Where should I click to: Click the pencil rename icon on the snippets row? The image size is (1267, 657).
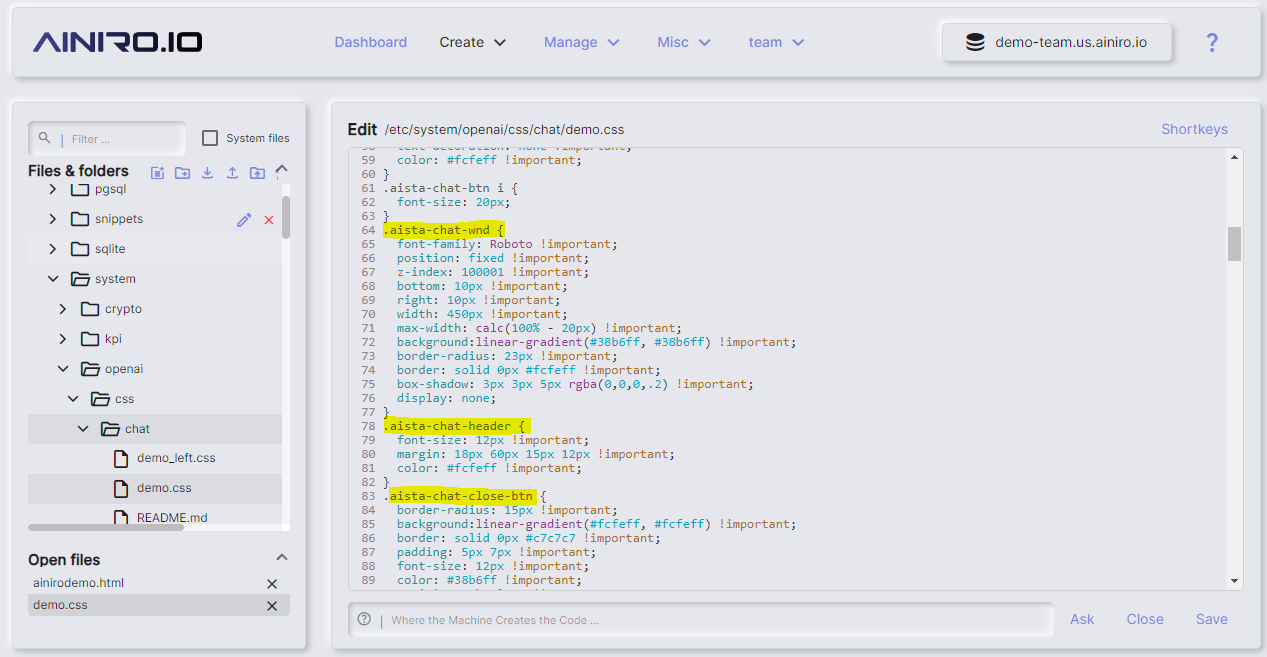pyautogui.click(x=244, y=220)
